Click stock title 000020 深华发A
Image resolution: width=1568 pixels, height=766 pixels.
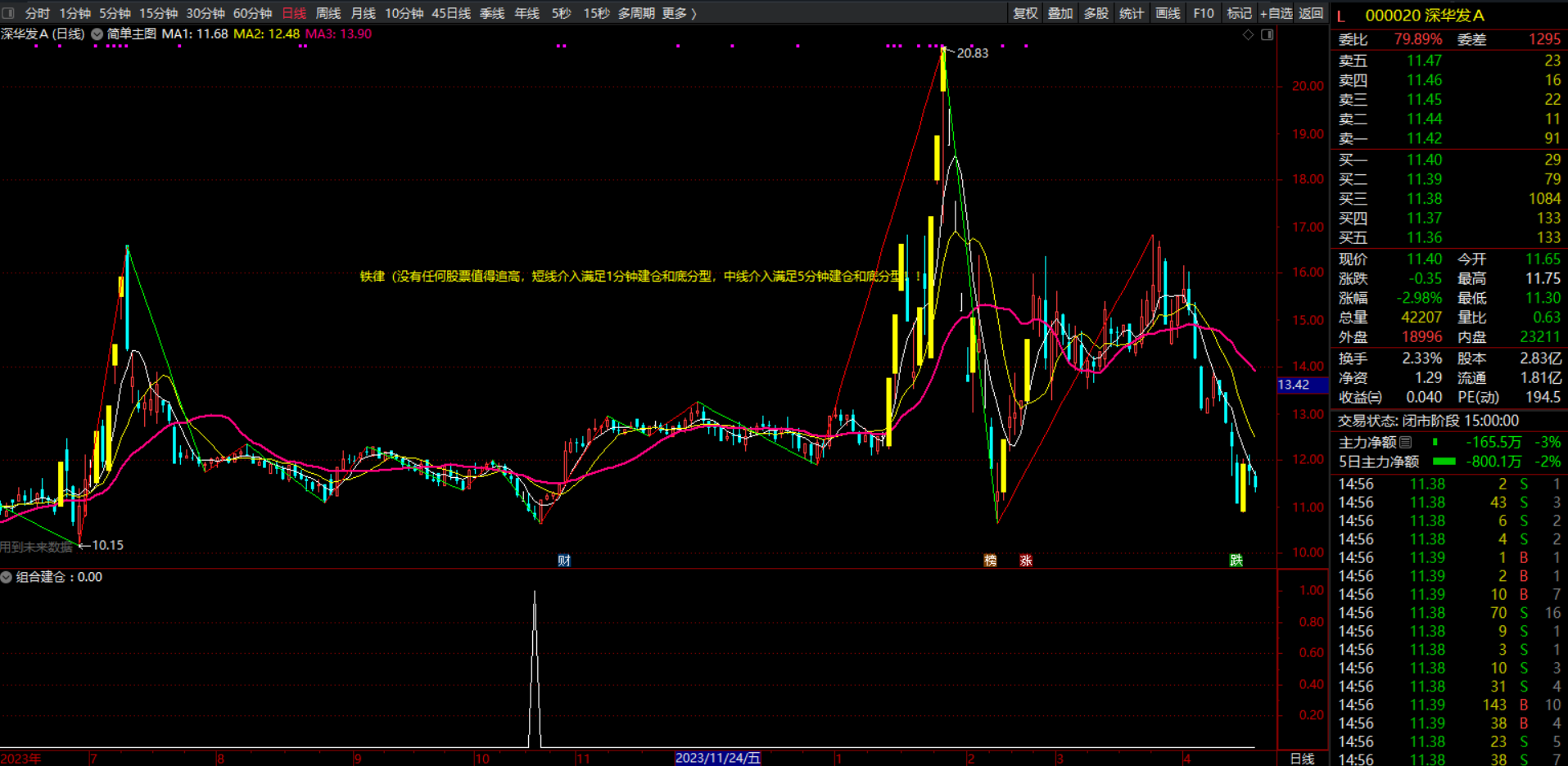(1424, 16)
